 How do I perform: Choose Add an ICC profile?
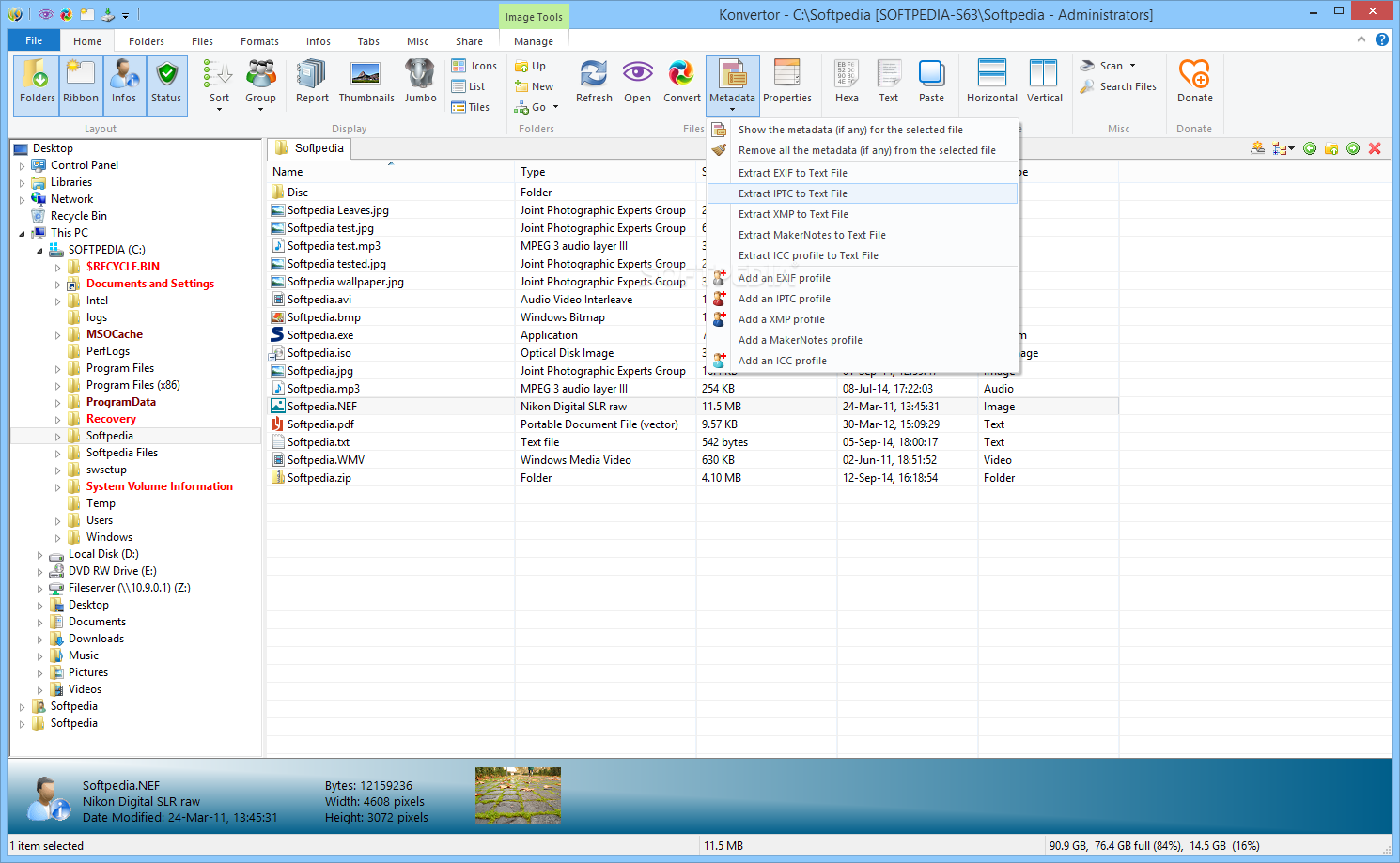863,361
